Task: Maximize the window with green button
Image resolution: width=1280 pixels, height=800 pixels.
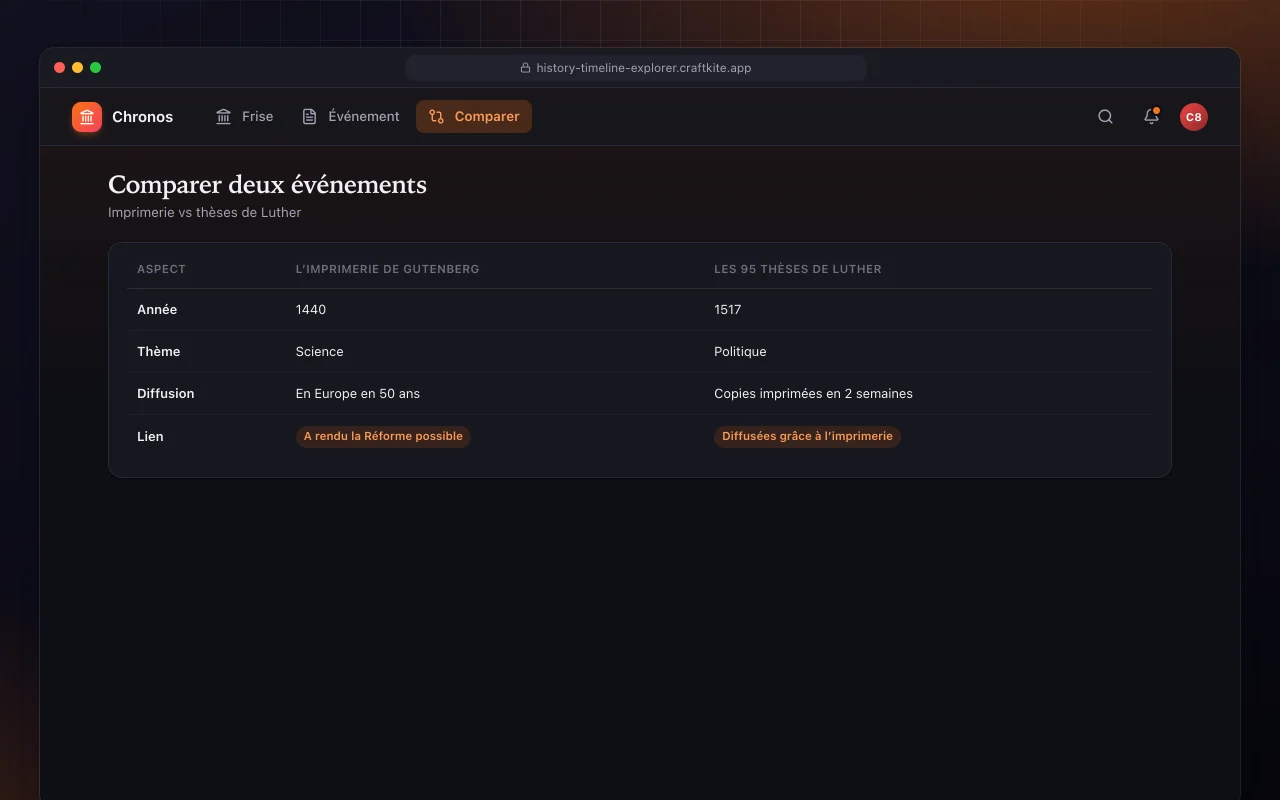Action: coord(95,68)
